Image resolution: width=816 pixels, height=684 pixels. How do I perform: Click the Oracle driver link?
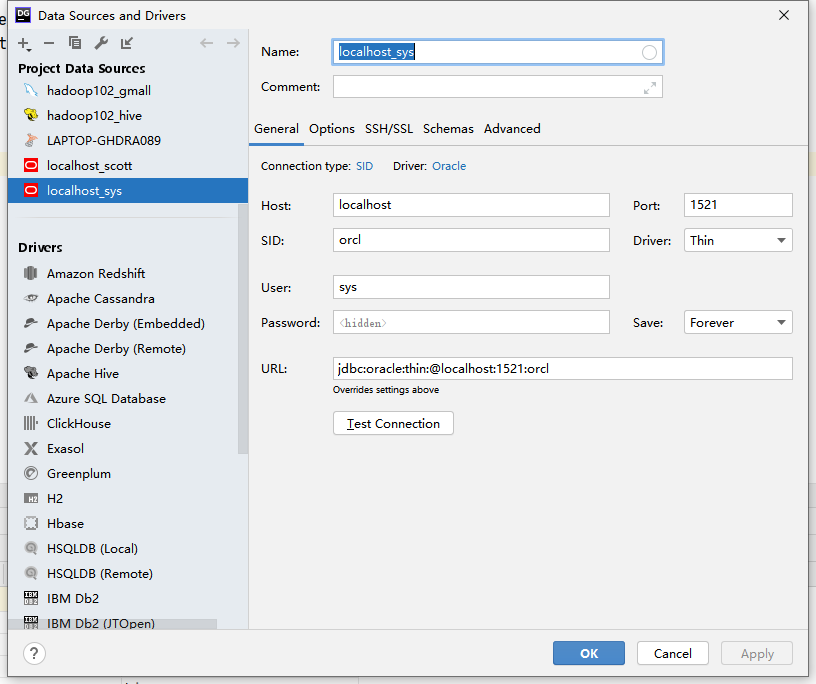[x=449, y=166]
